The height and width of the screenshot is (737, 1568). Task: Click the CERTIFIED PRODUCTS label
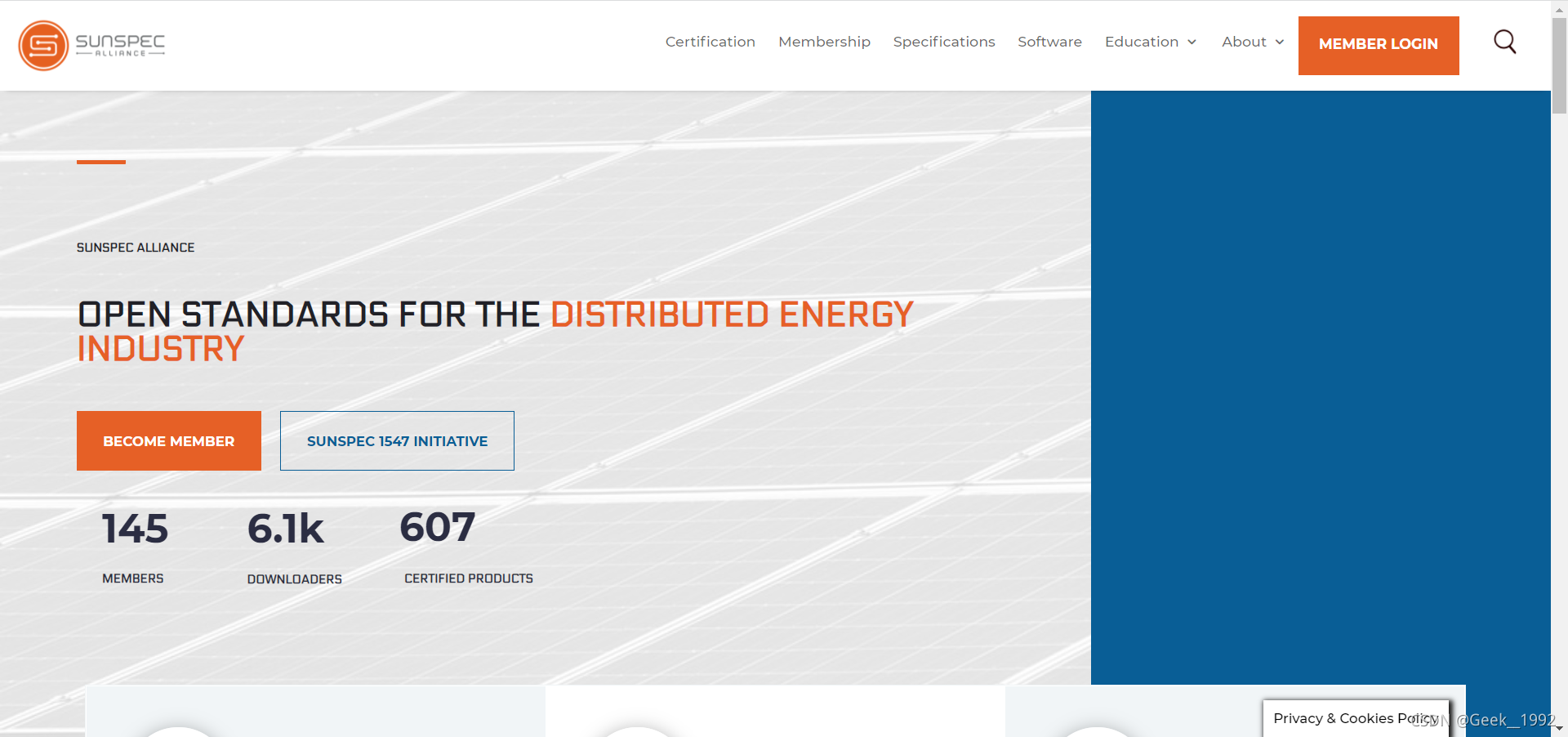[x=469, y=578]
